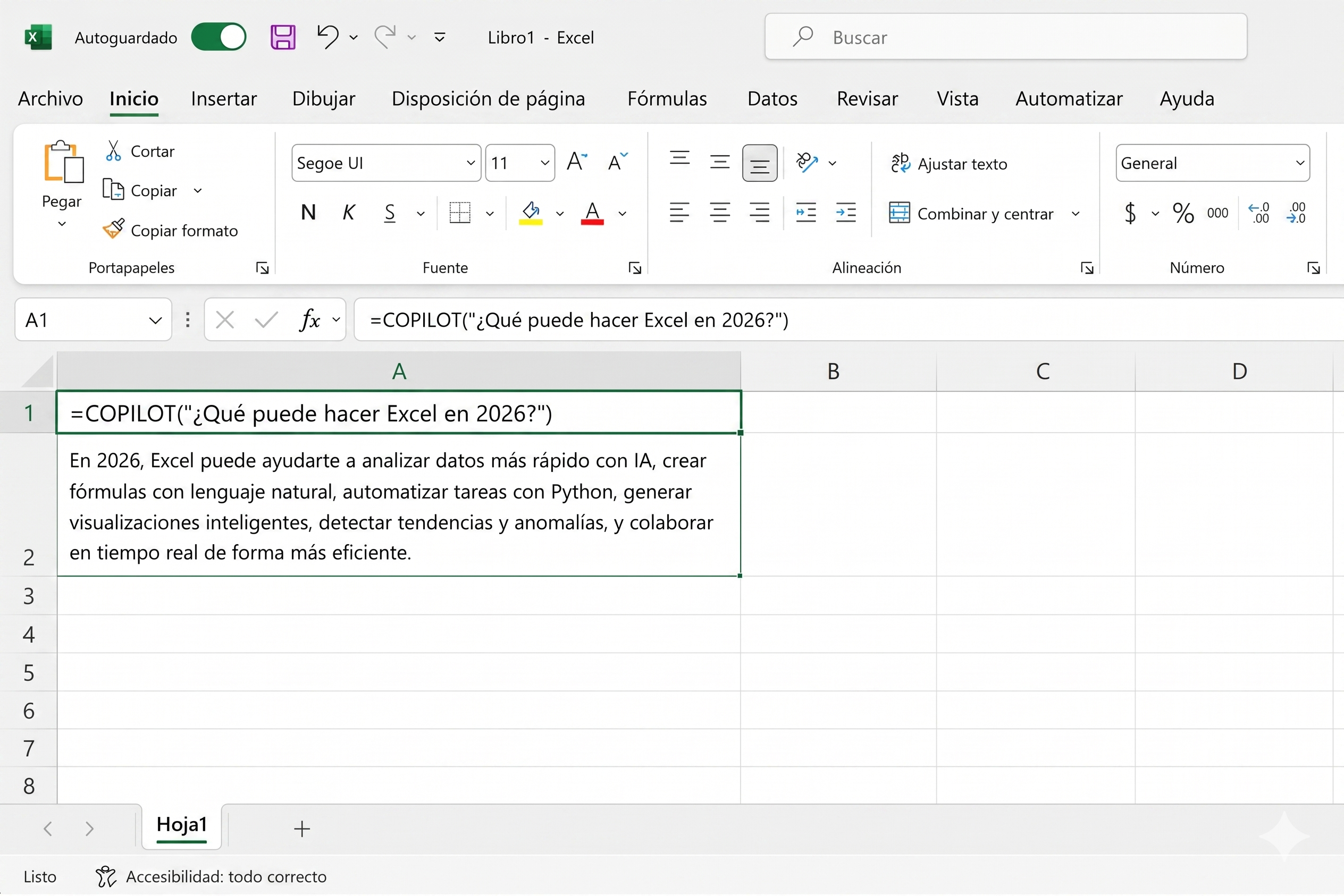
Task: Switch to the Insertar tab
Action: coord(223,99)
